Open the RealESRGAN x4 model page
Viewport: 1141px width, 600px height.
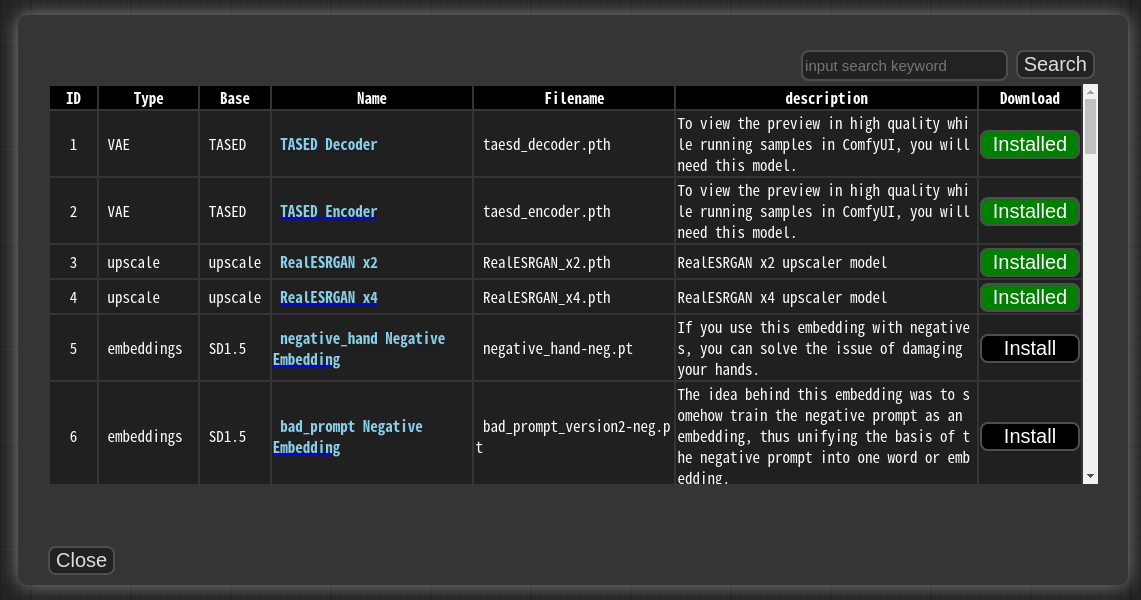point(329,297)
